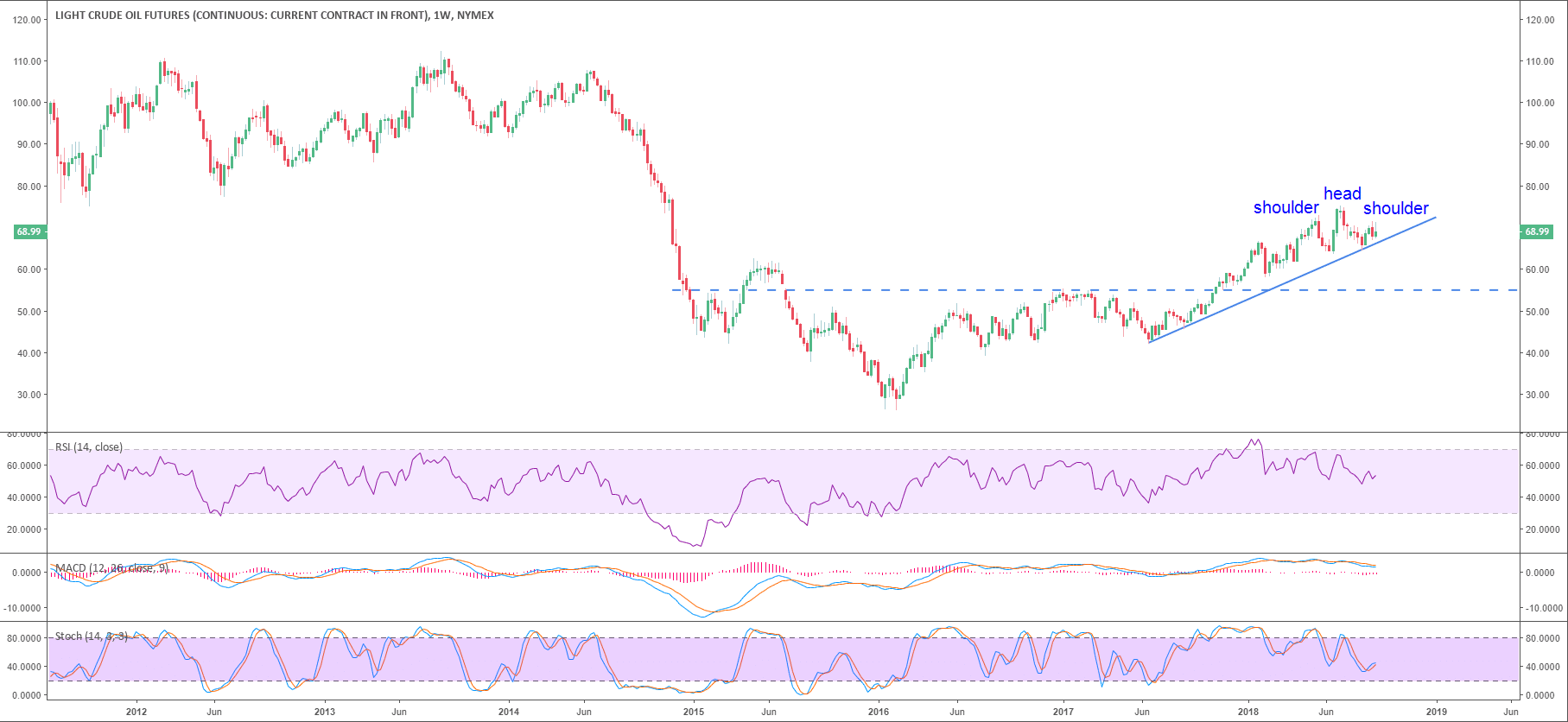The width and height of the screenshot is (1568, 722).
Task: Click the RSI (14, close) indicator label
Action: point(89,447)
